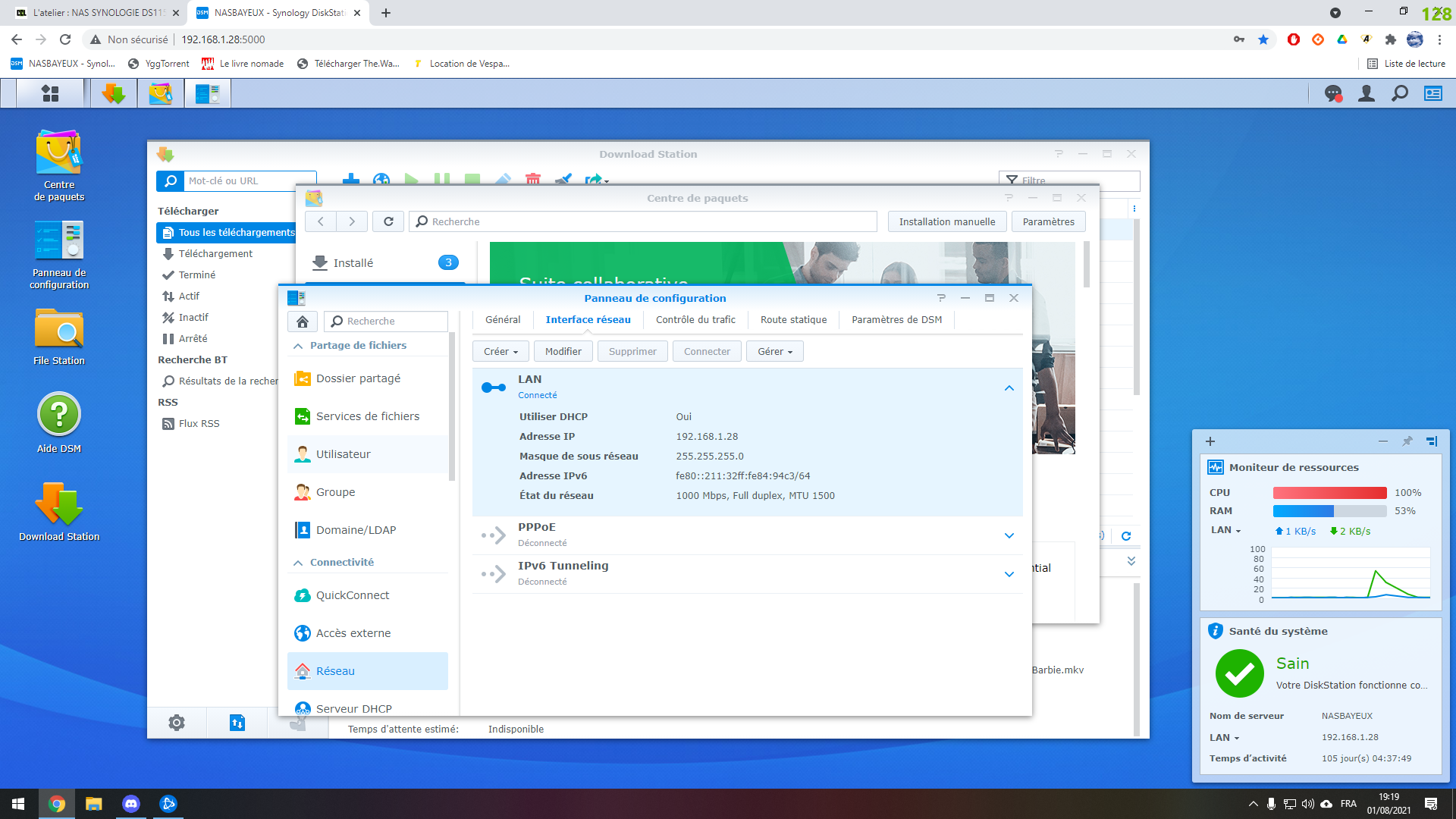Viewport: 1456px width, 819px height.
Task: Open Dossier partagé in Control Panel
Action: tap(368, 378)
